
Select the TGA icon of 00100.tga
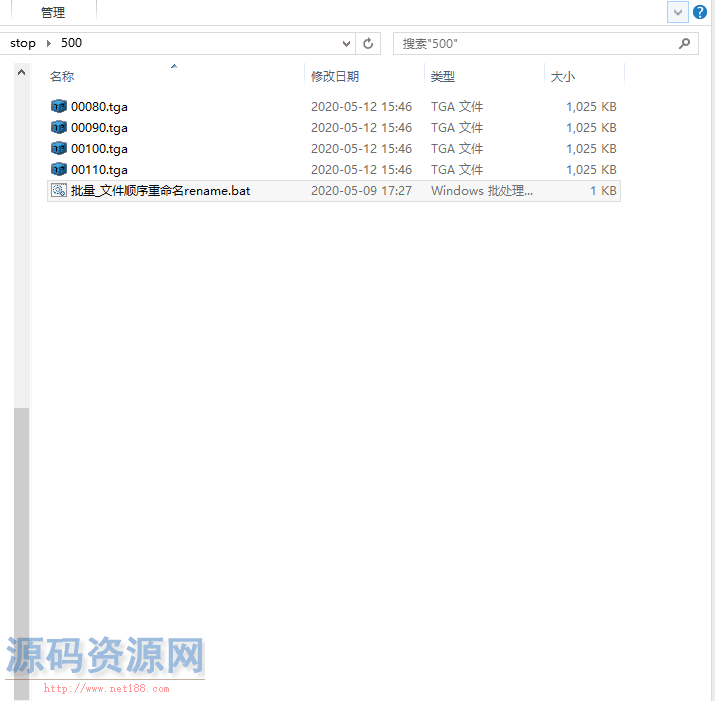coord(58,148)
